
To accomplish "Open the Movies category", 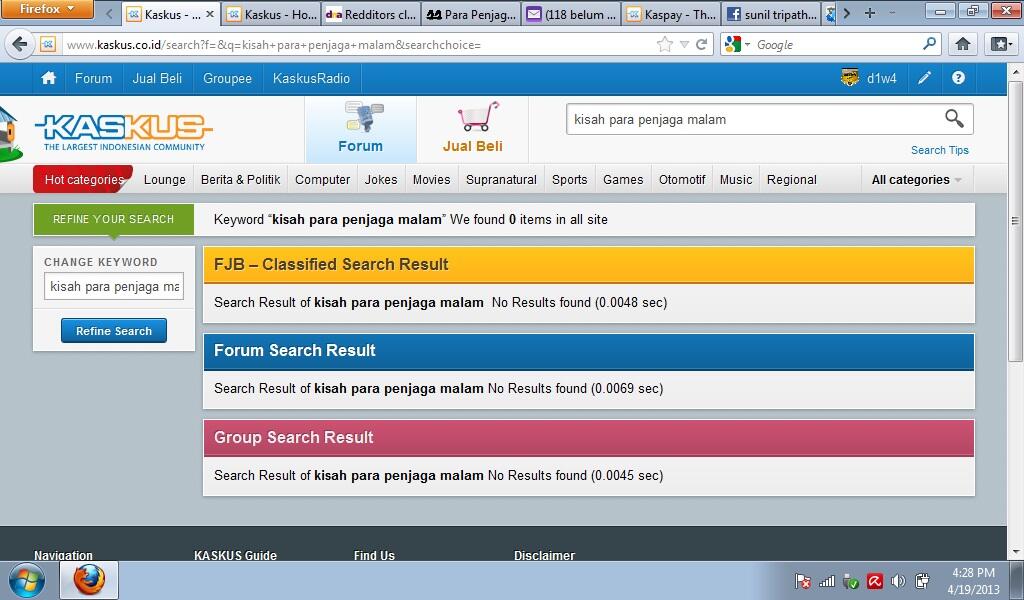I will coord(432,180).
